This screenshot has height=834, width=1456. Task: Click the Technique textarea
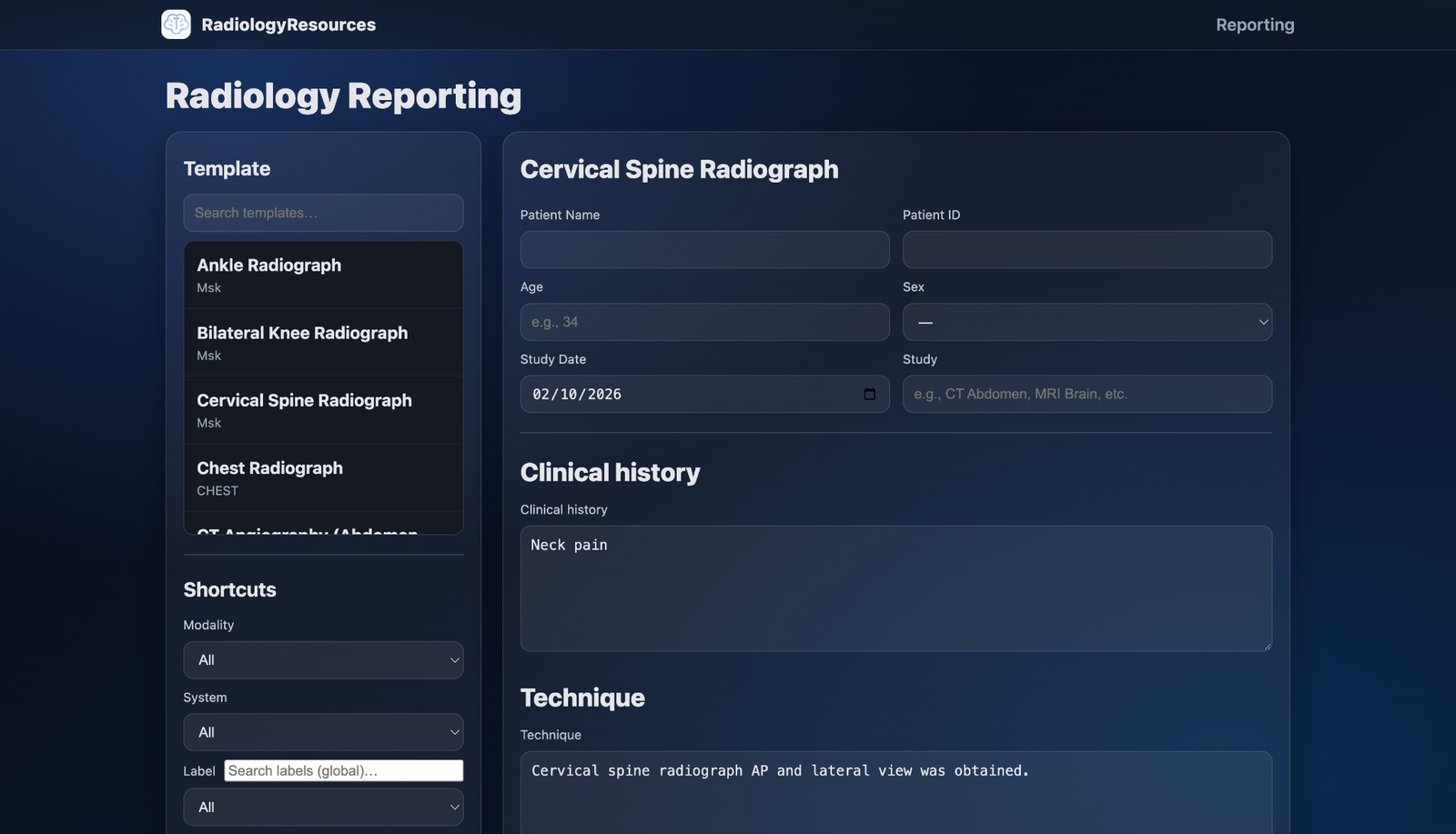tap(895, 792)
